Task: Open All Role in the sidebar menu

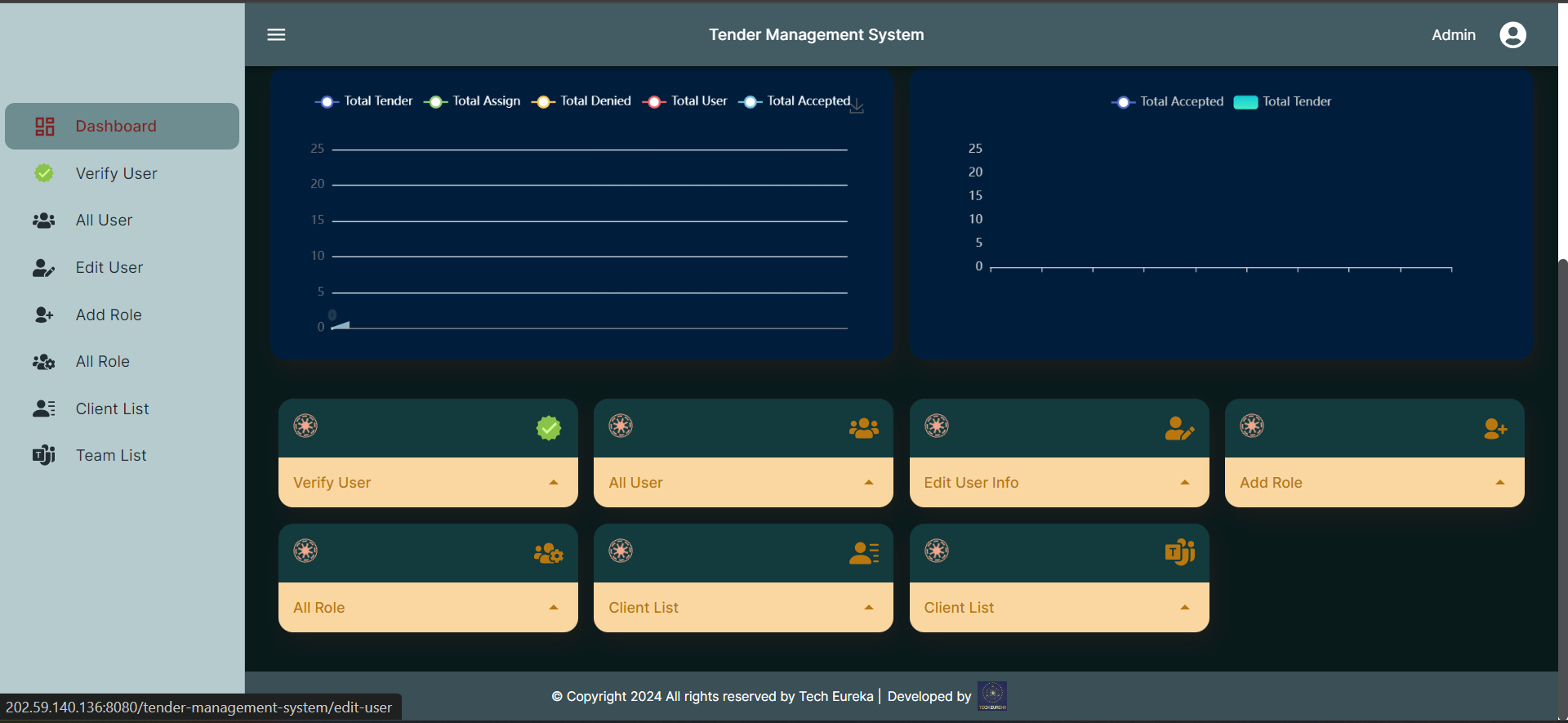Action: (122, 362)
